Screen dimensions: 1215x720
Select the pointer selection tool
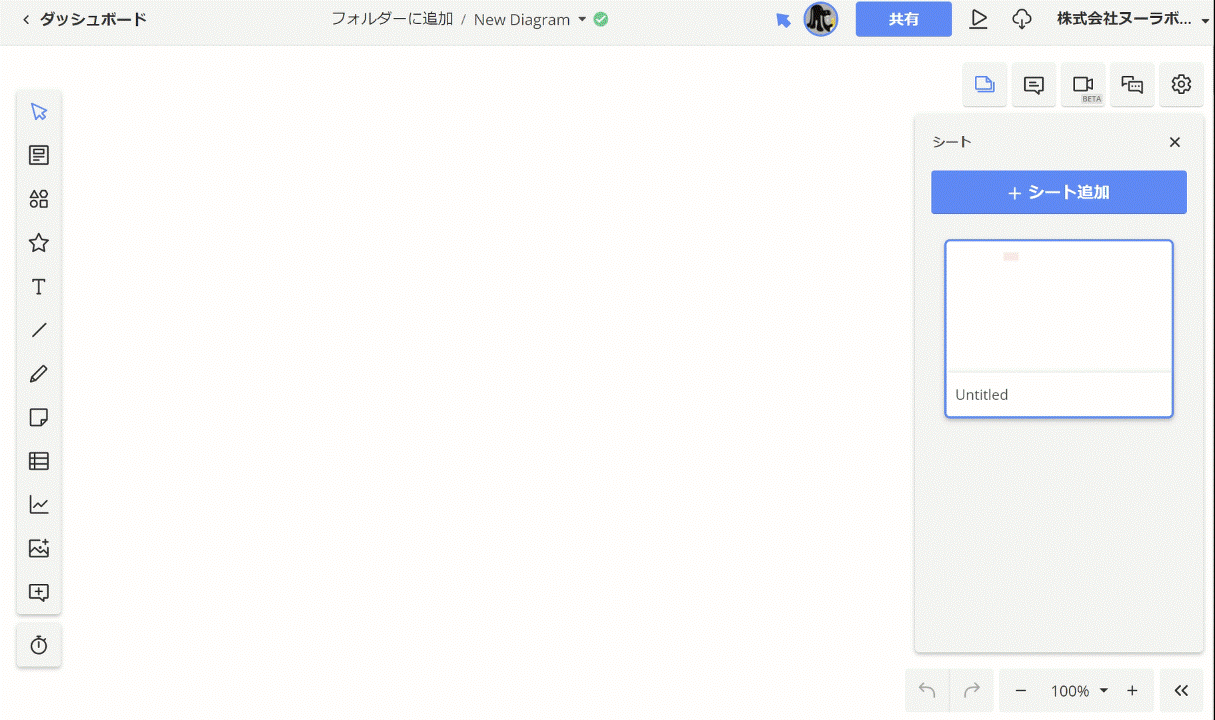(39, 111)
